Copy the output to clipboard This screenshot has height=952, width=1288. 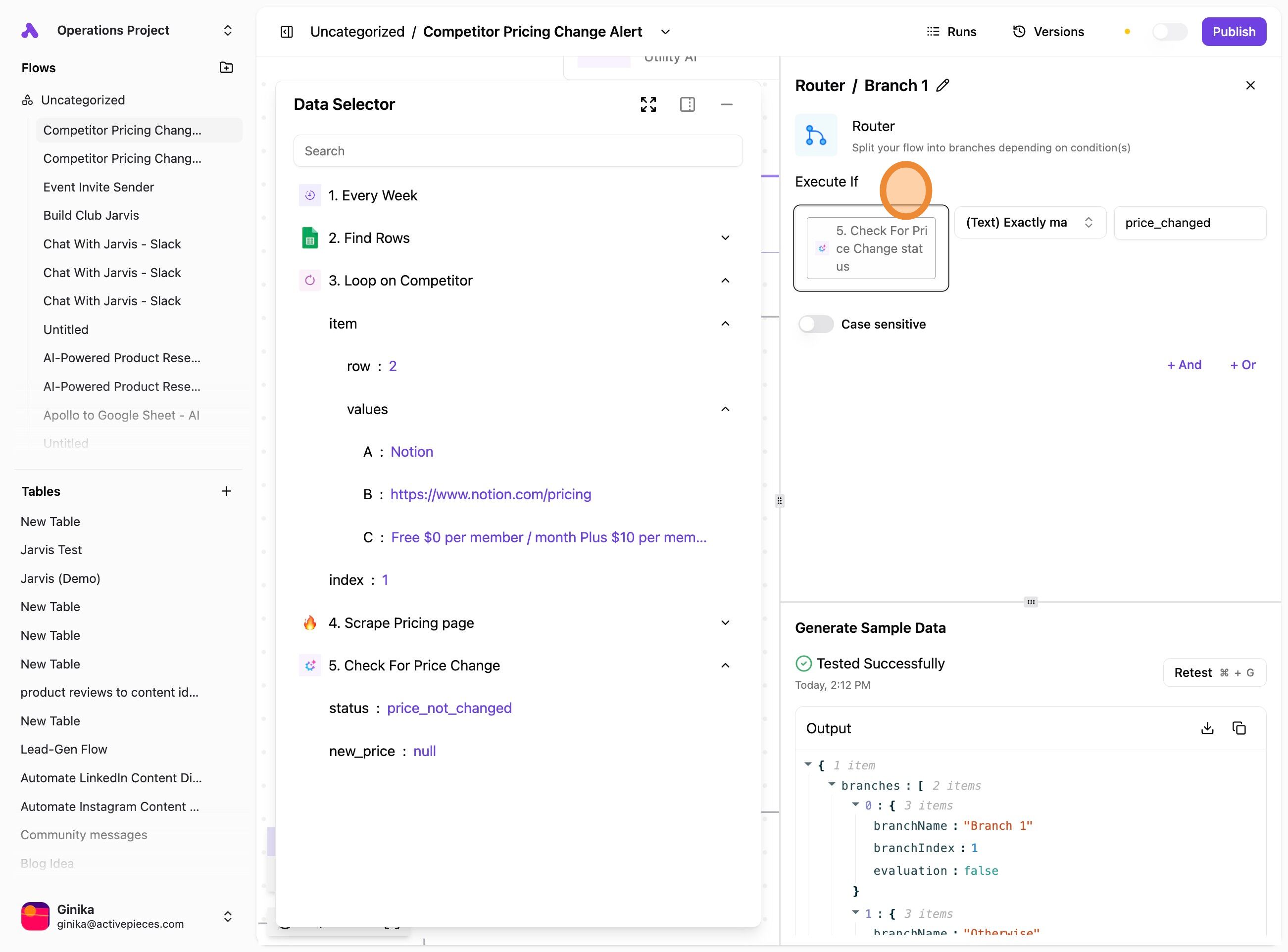[1239, 728]
